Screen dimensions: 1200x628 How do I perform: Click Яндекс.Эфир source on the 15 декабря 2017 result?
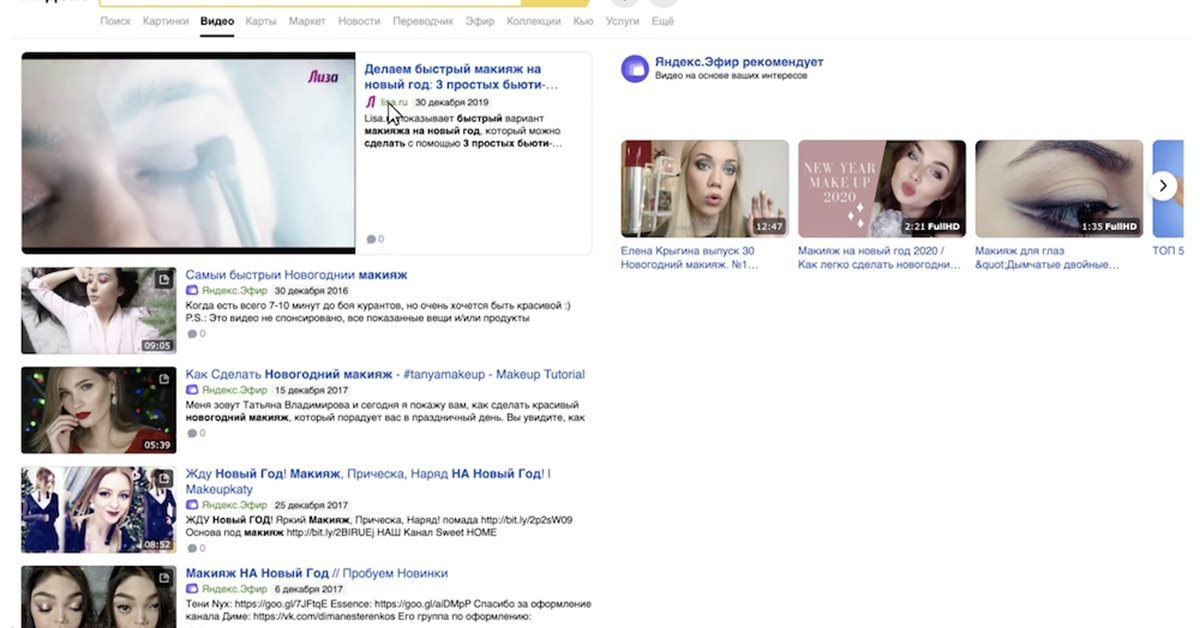click(235, 390)
